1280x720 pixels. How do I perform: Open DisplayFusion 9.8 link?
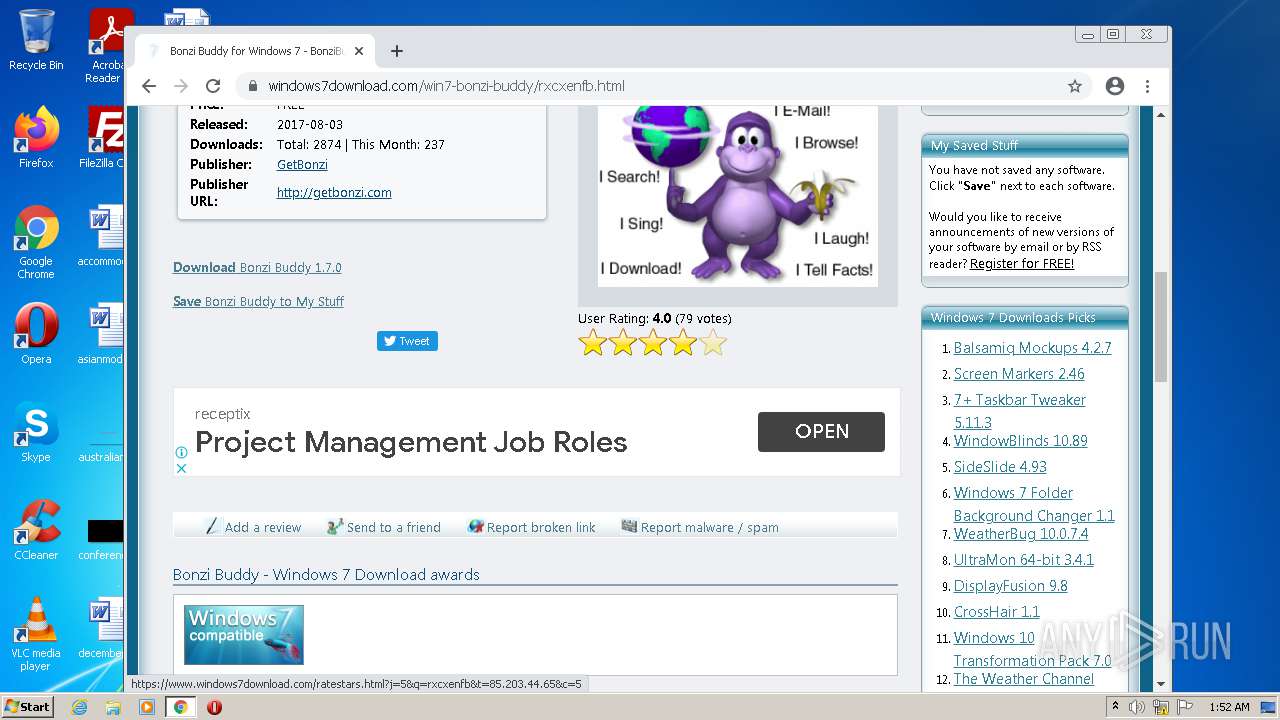pyautogui.click(x=1011, y=586)
